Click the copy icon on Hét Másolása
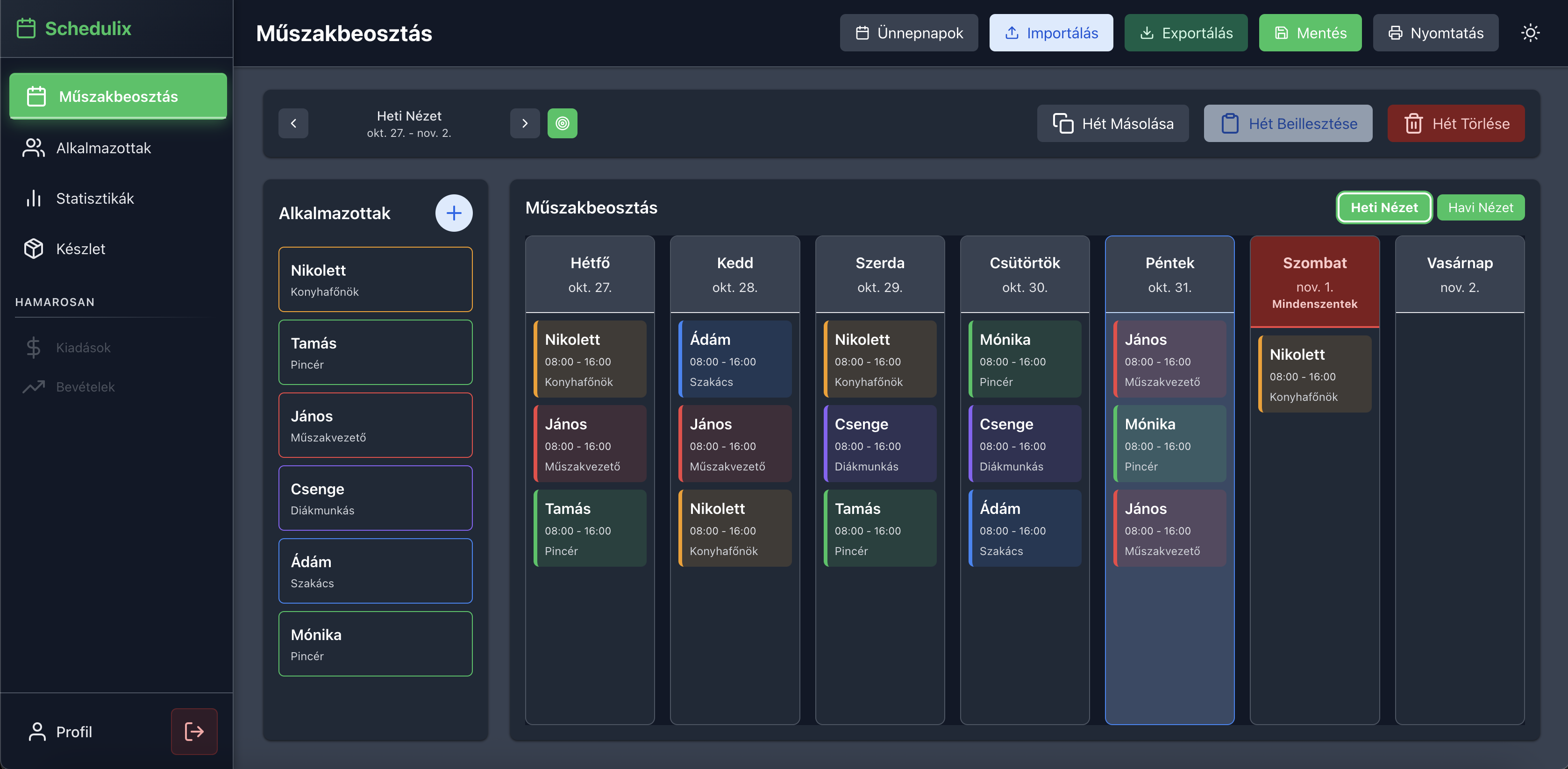Image resolution: width=1568 pixels, height=769 pixels. 1064,123
